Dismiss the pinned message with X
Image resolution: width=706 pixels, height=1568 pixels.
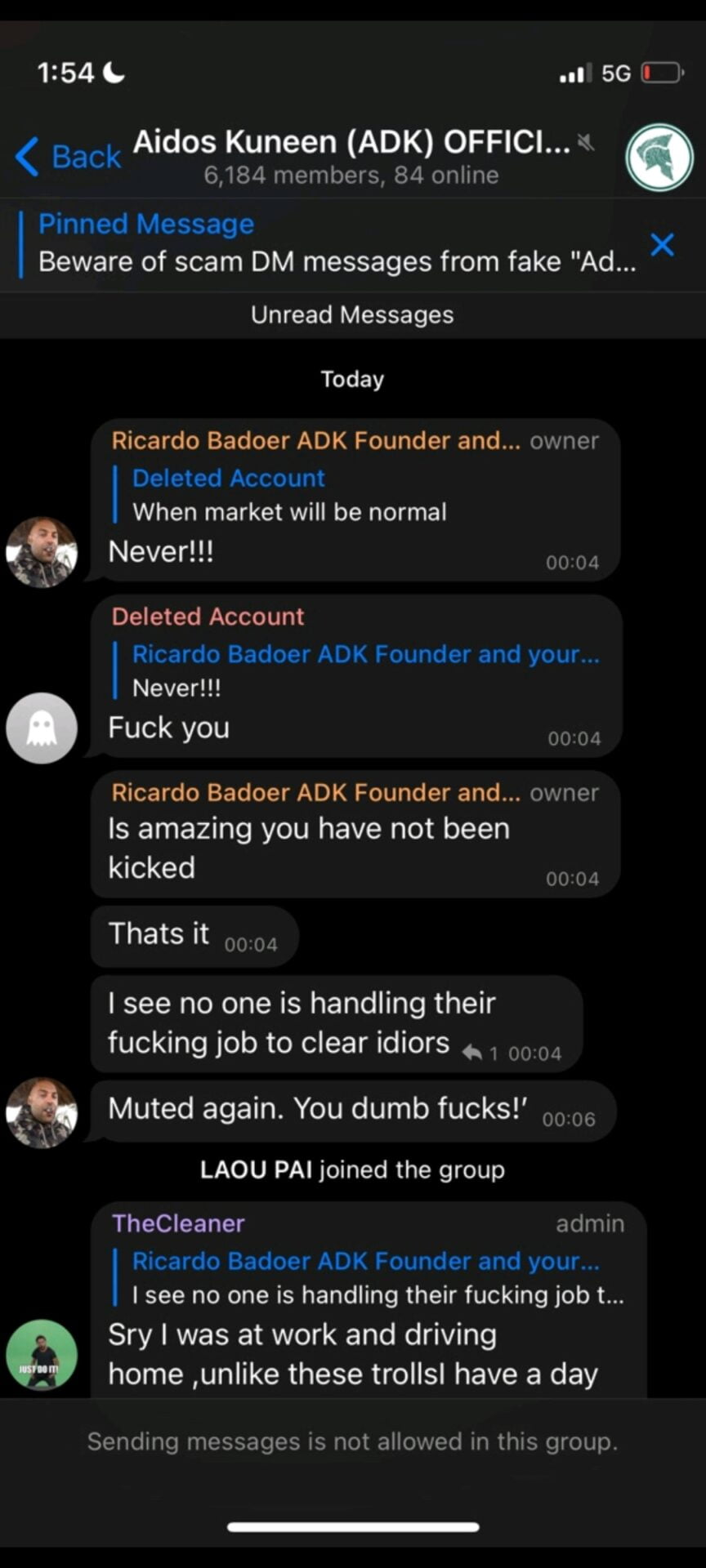coord(662,244)
